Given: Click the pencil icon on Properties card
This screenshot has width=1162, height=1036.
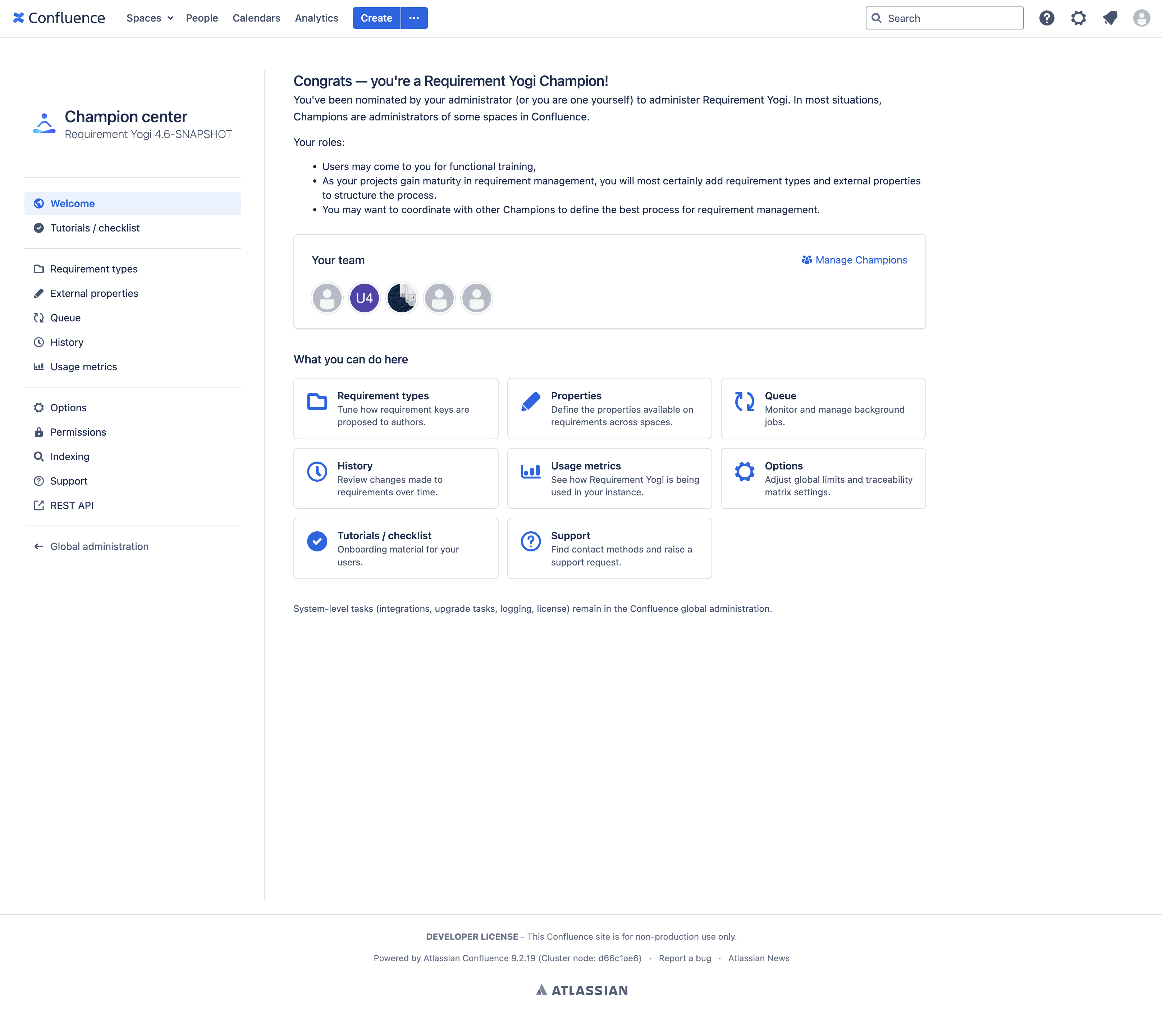Looking at the screenshot, I should 531,402.
